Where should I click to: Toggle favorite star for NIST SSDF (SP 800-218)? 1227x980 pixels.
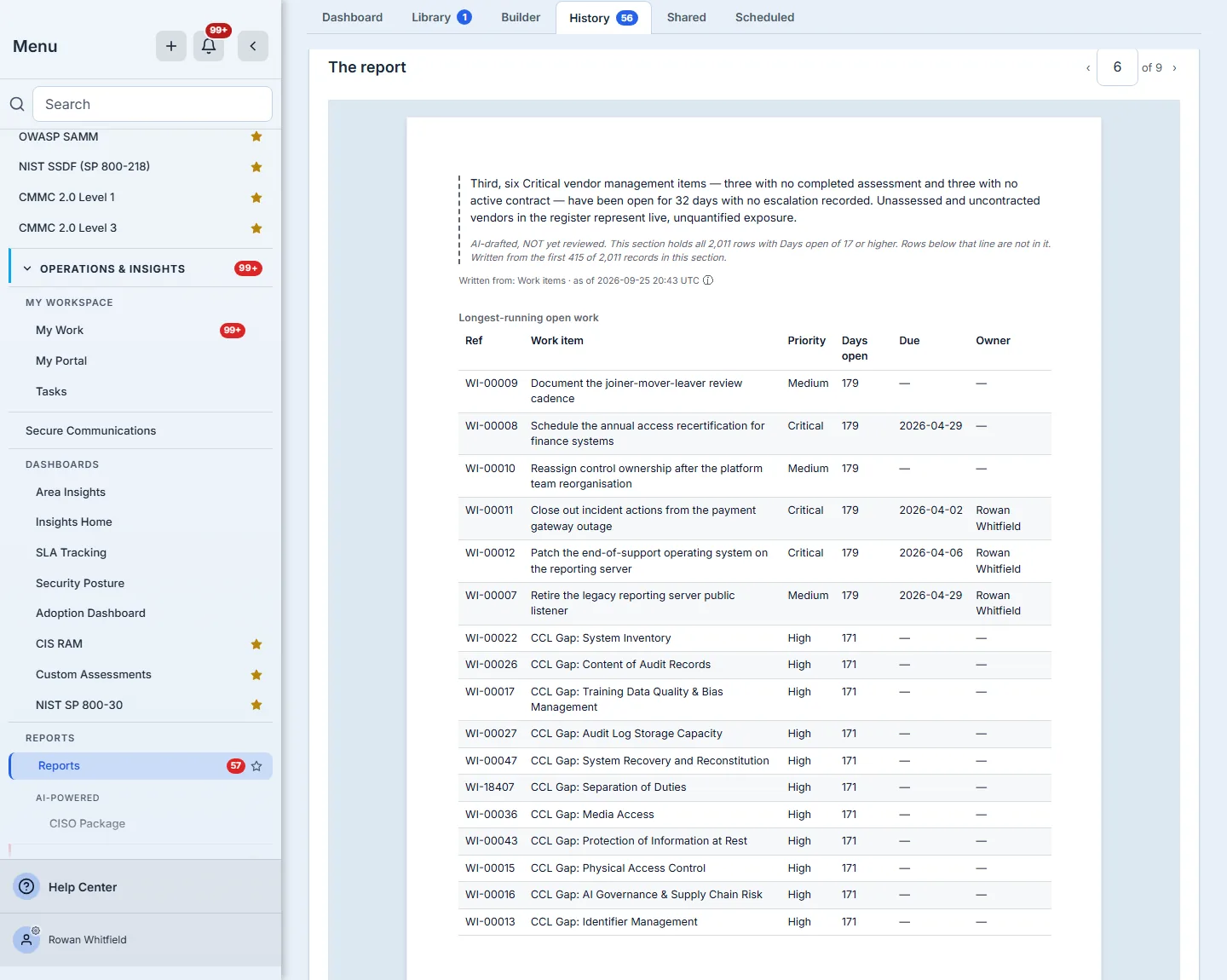pyautogui.click(x=256, y=167)
